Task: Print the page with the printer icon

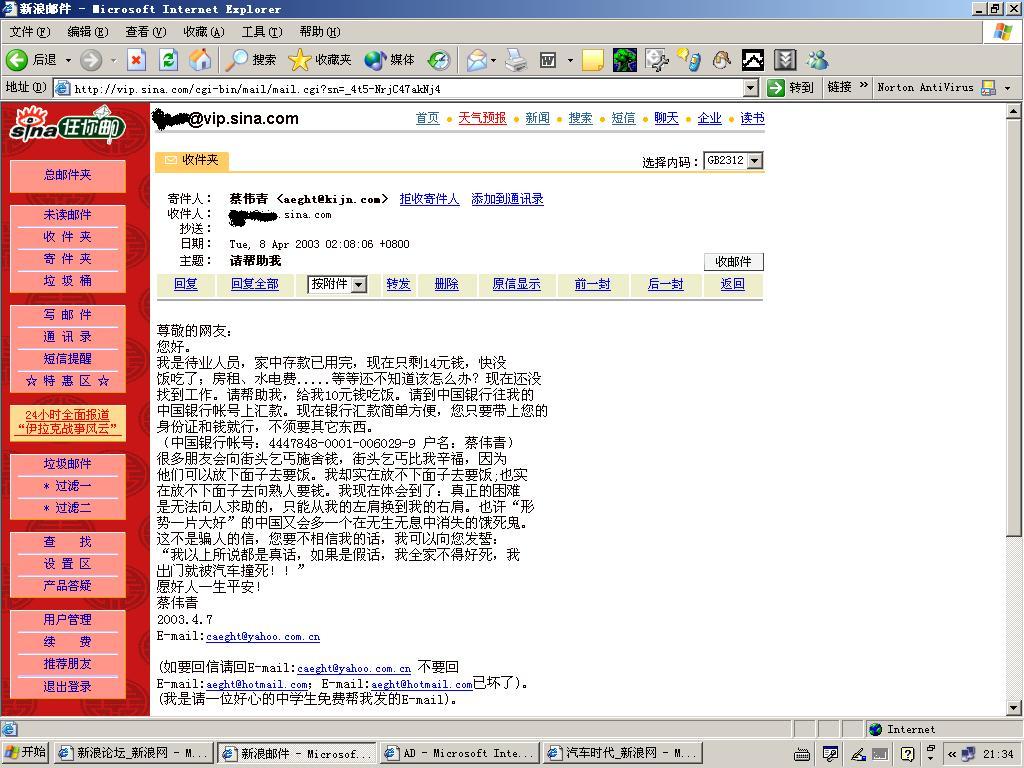Action: pos(516,60)
